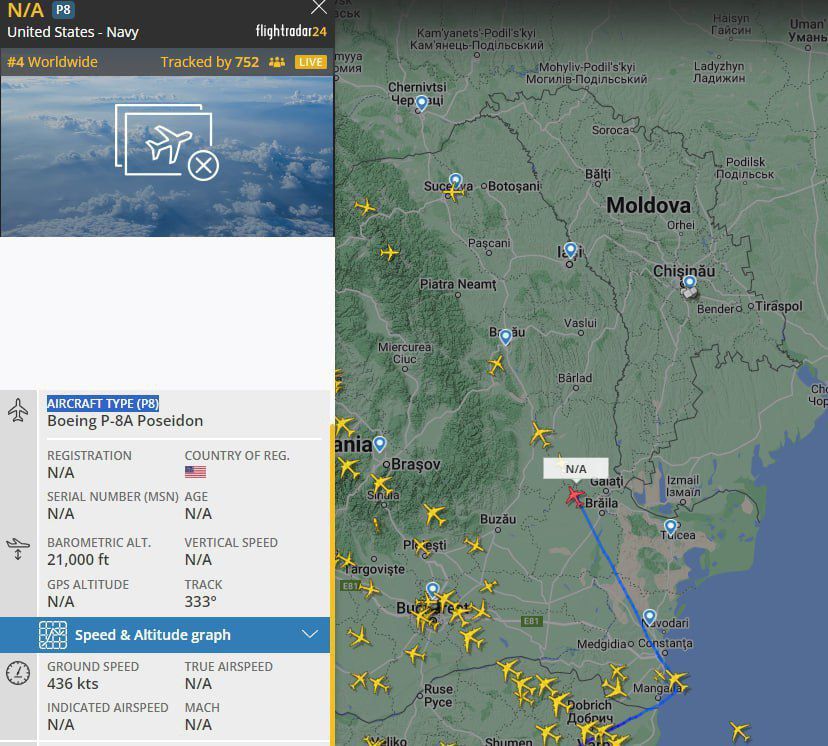Viewport: 828px width, 746px height.
Task: Click the N/A callsign label on map
Action: [576, 469]
